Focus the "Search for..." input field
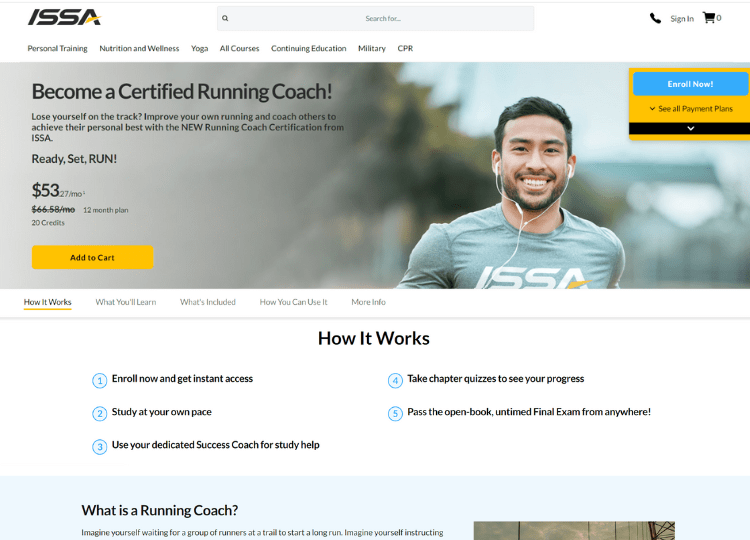The width and height of the screenshot is (750, 540). (375, 19)
